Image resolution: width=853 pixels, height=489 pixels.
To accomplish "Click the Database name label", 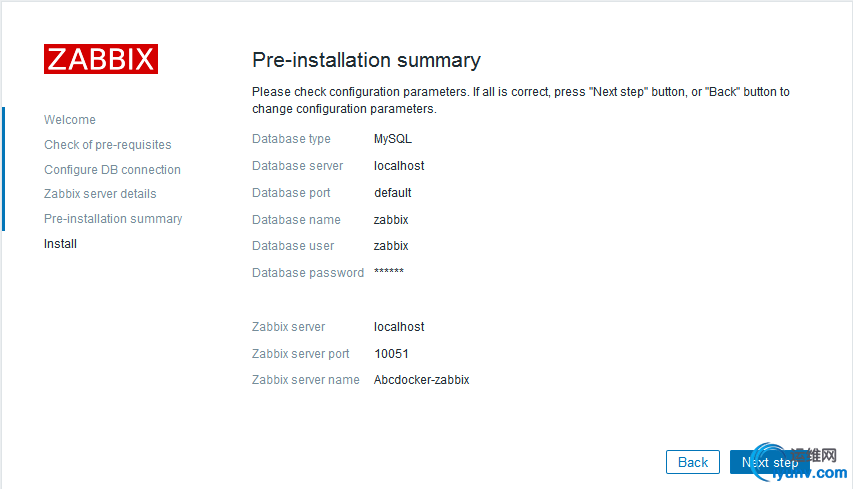I will pyautogui.click(x=296, y=220).
